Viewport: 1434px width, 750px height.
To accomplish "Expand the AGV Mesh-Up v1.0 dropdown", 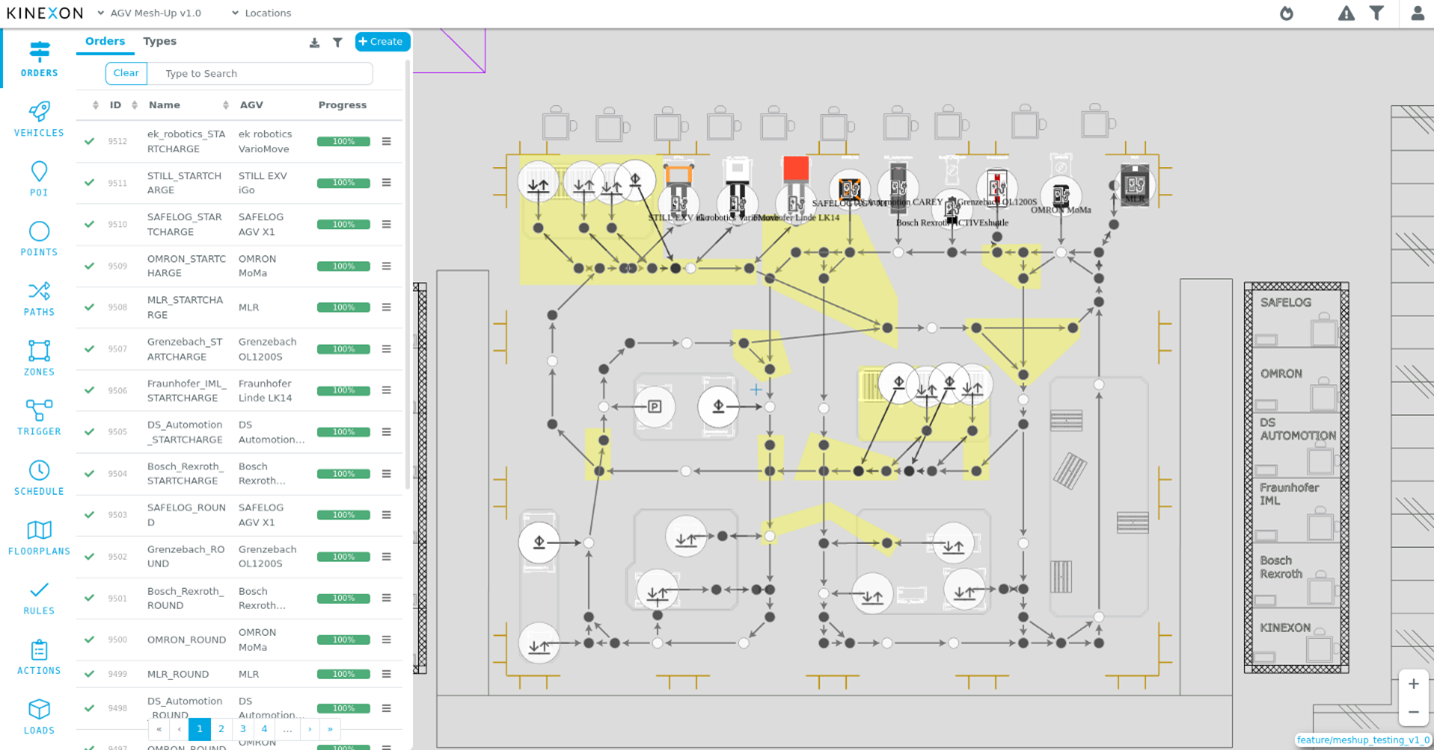I will (149, 13).
